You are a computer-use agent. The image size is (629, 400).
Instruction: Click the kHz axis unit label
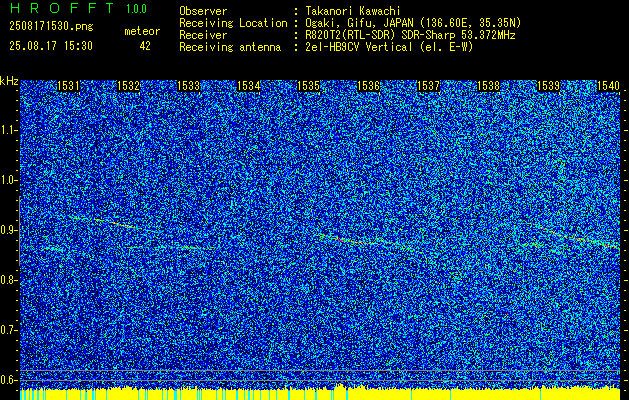[9, 81]
